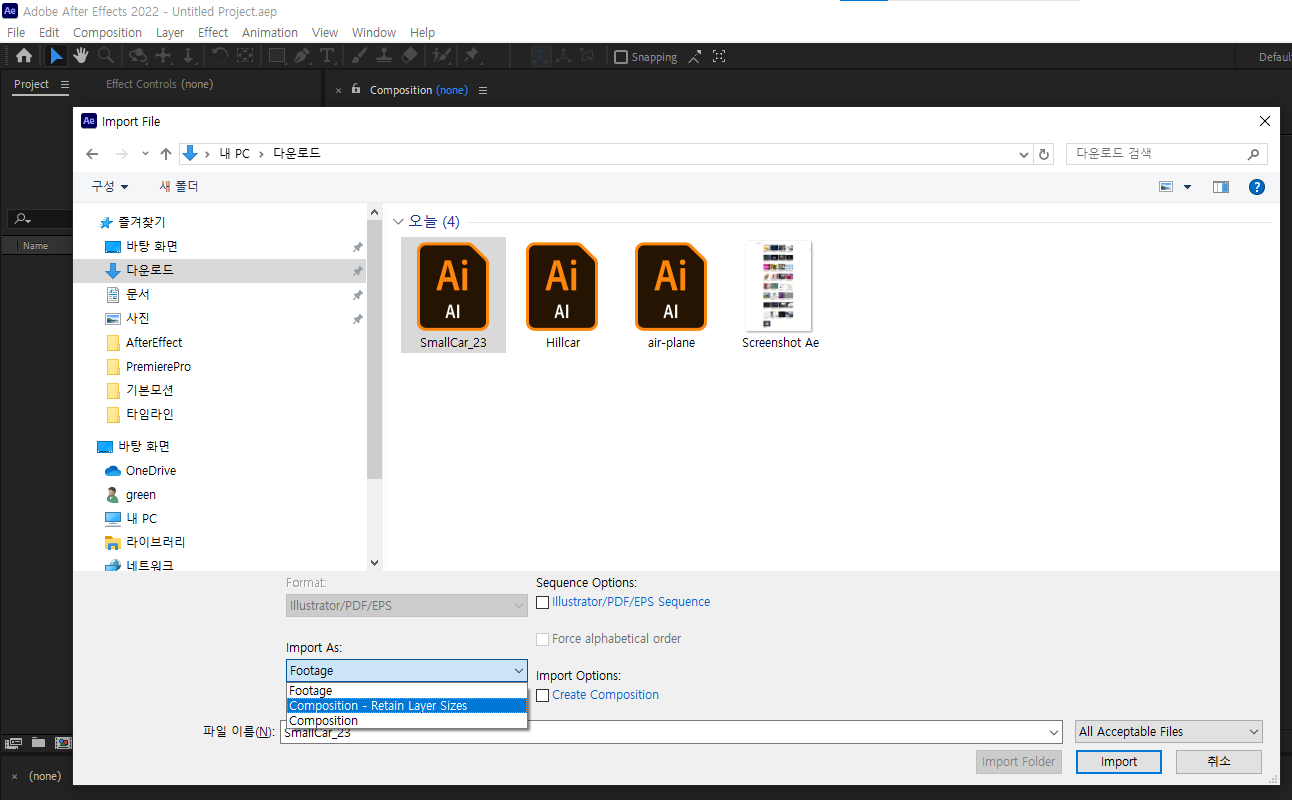
Task: Click the composition lock icon
Action: coord(356,89)
